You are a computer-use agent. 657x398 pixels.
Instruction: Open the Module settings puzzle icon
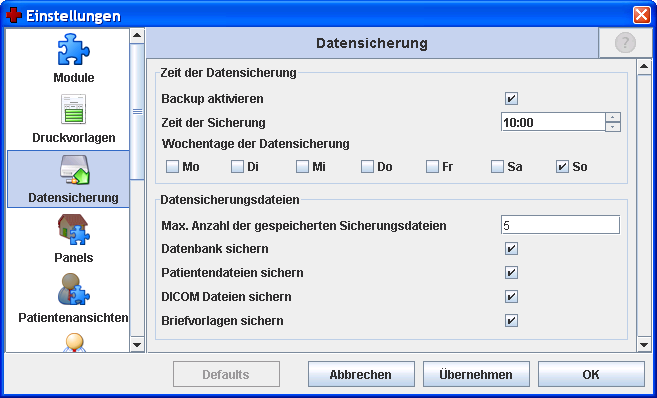[x=74, y=49]
